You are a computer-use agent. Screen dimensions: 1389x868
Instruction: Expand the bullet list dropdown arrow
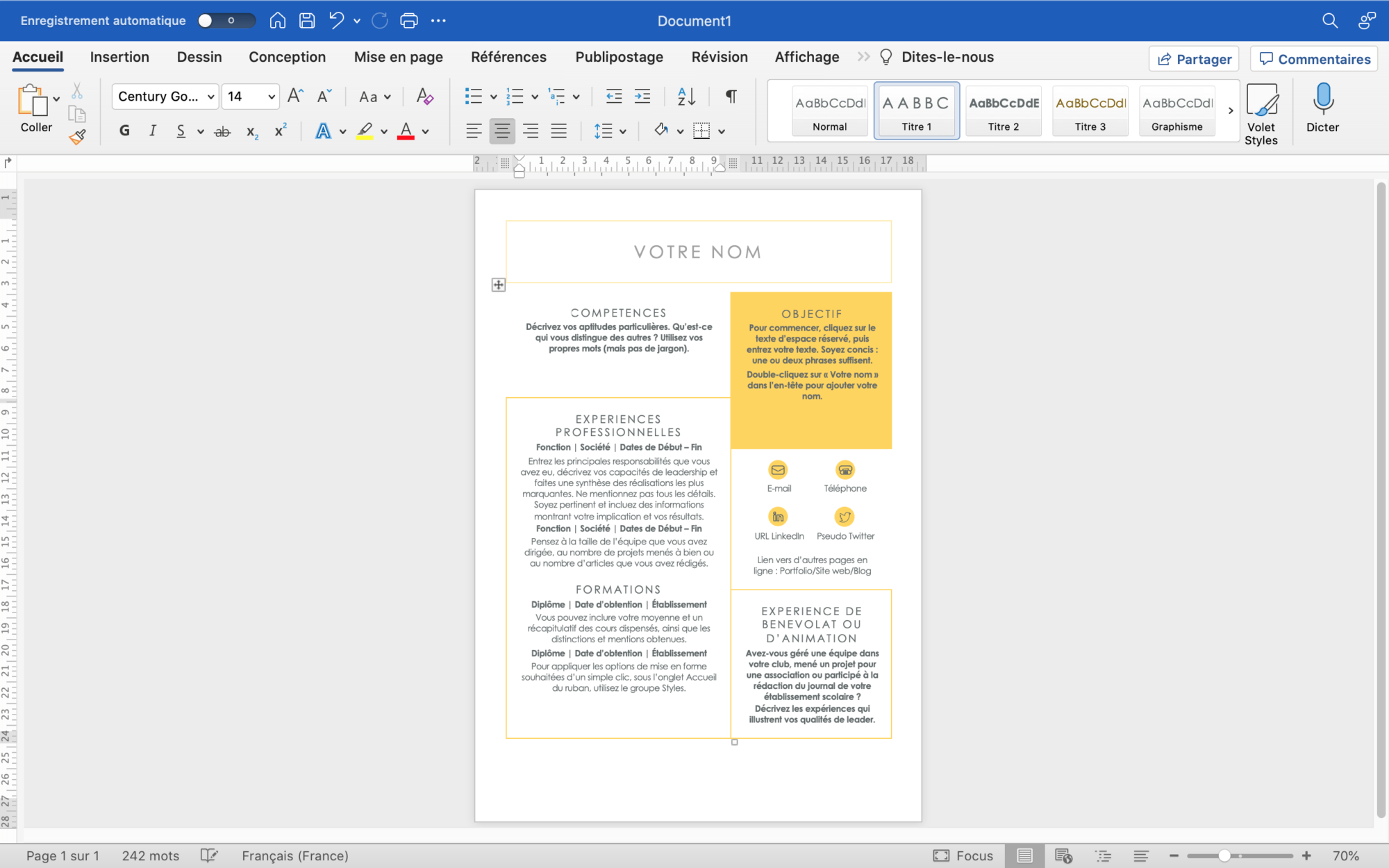(493, 97)
